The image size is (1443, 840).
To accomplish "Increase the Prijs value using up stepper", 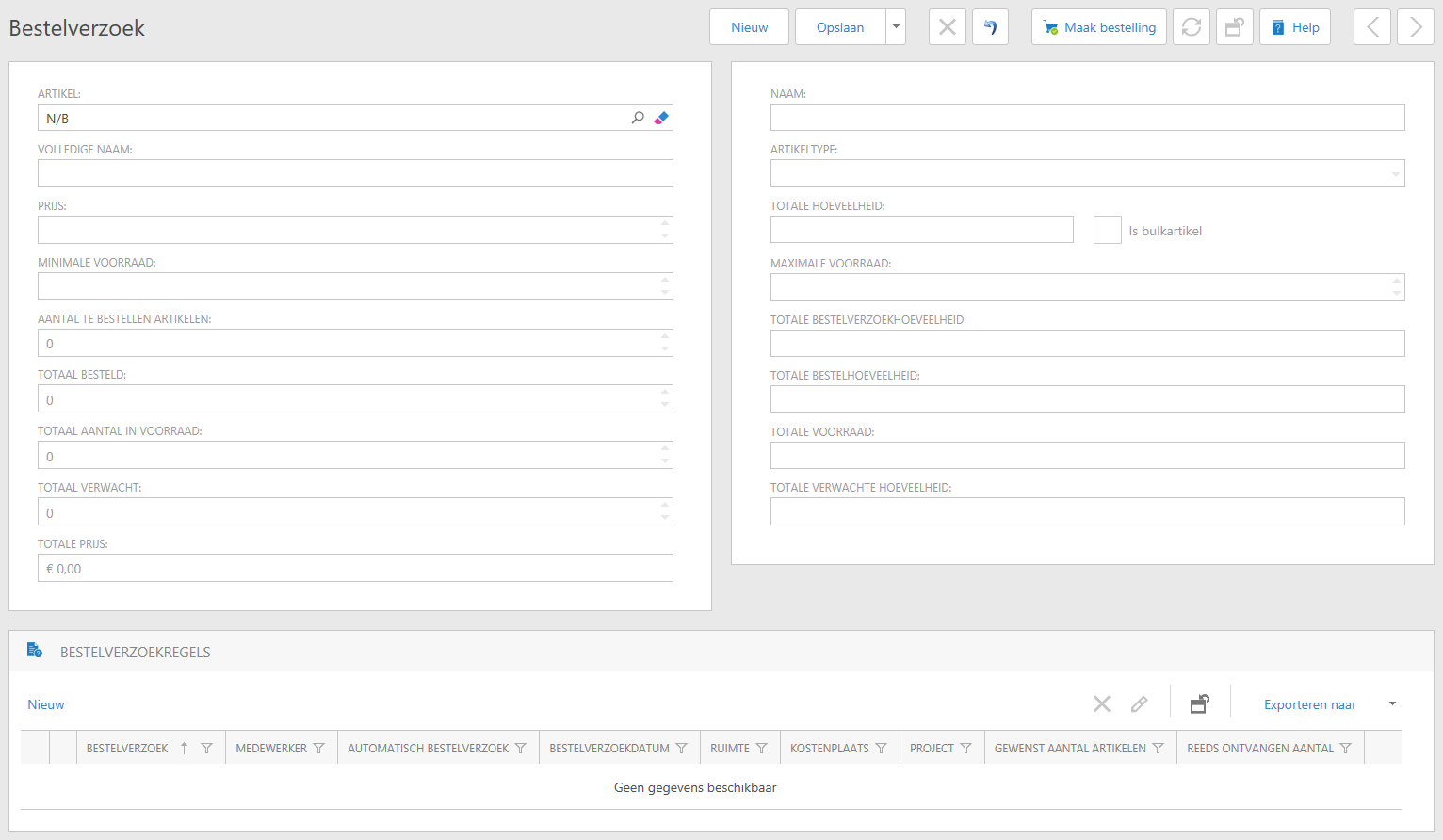I will pos(665,224).
